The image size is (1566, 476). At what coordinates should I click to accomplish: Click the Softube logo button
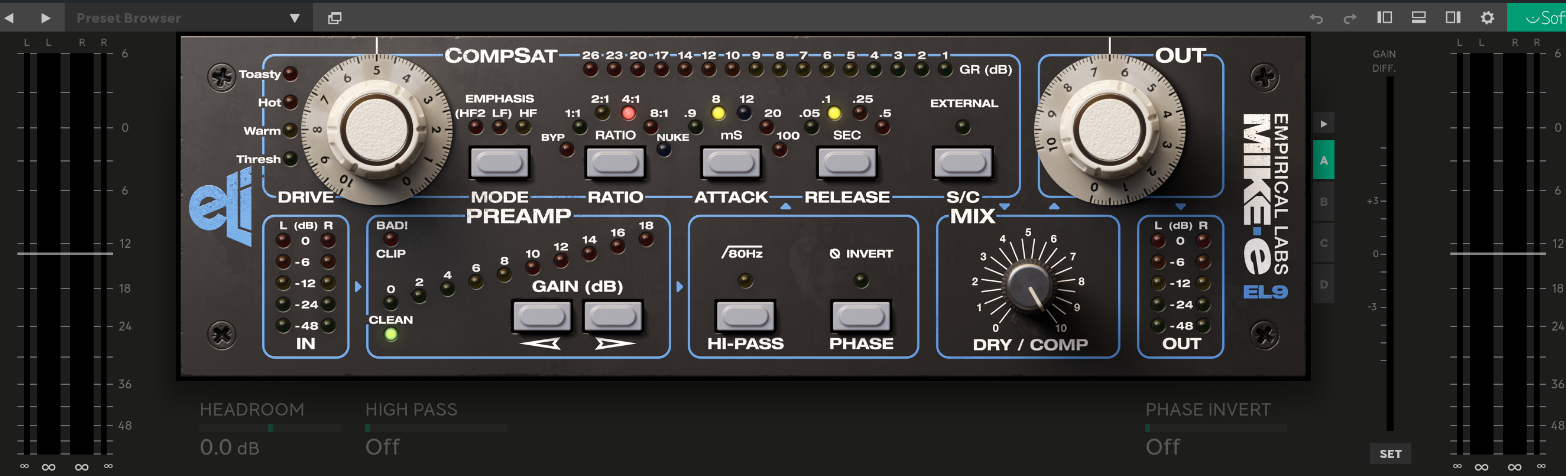(x=1536, y=17)
